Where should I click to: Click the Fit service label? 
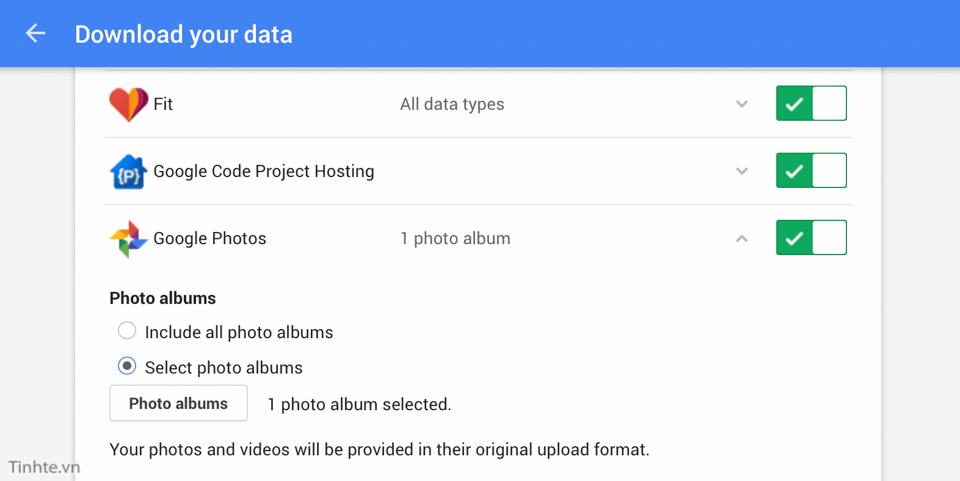click(163, 104)
